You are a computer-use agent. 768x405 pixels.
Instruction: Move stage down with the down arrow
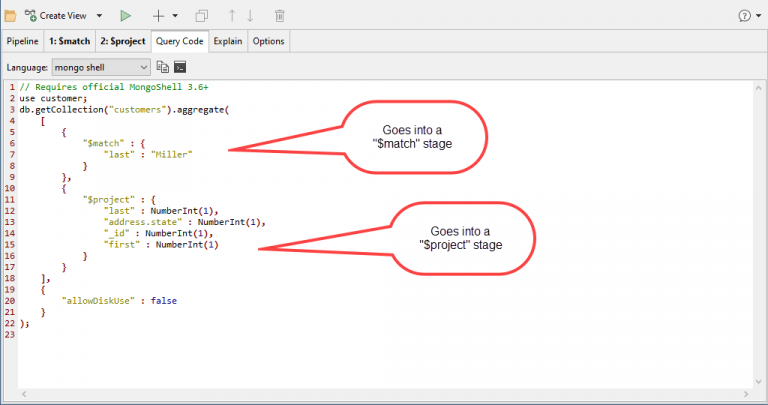click(x=250, y=16)
